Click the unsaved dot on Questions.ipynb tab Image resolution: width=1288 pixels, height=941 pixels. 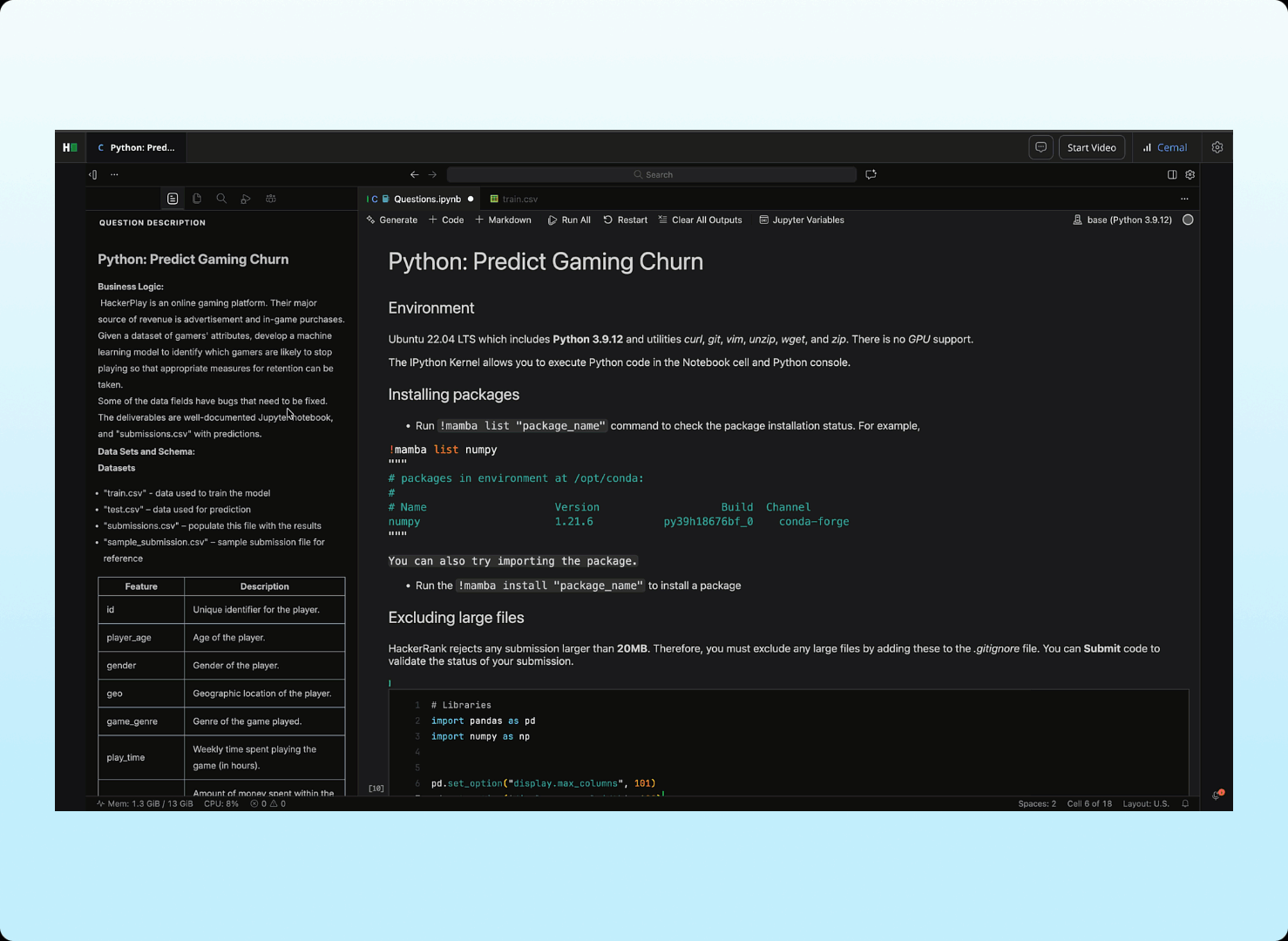[x=471, y=199]
